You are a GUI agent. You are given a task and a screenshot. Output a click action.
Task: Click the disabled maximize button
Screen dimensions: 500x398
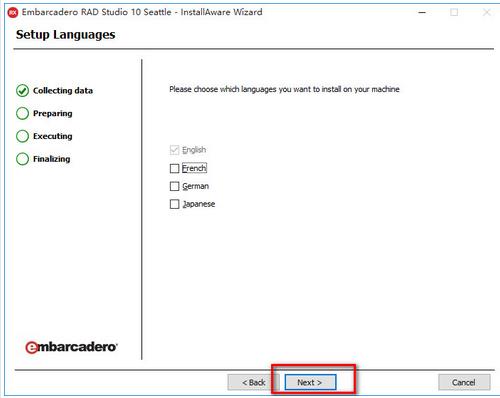(454, 13)
